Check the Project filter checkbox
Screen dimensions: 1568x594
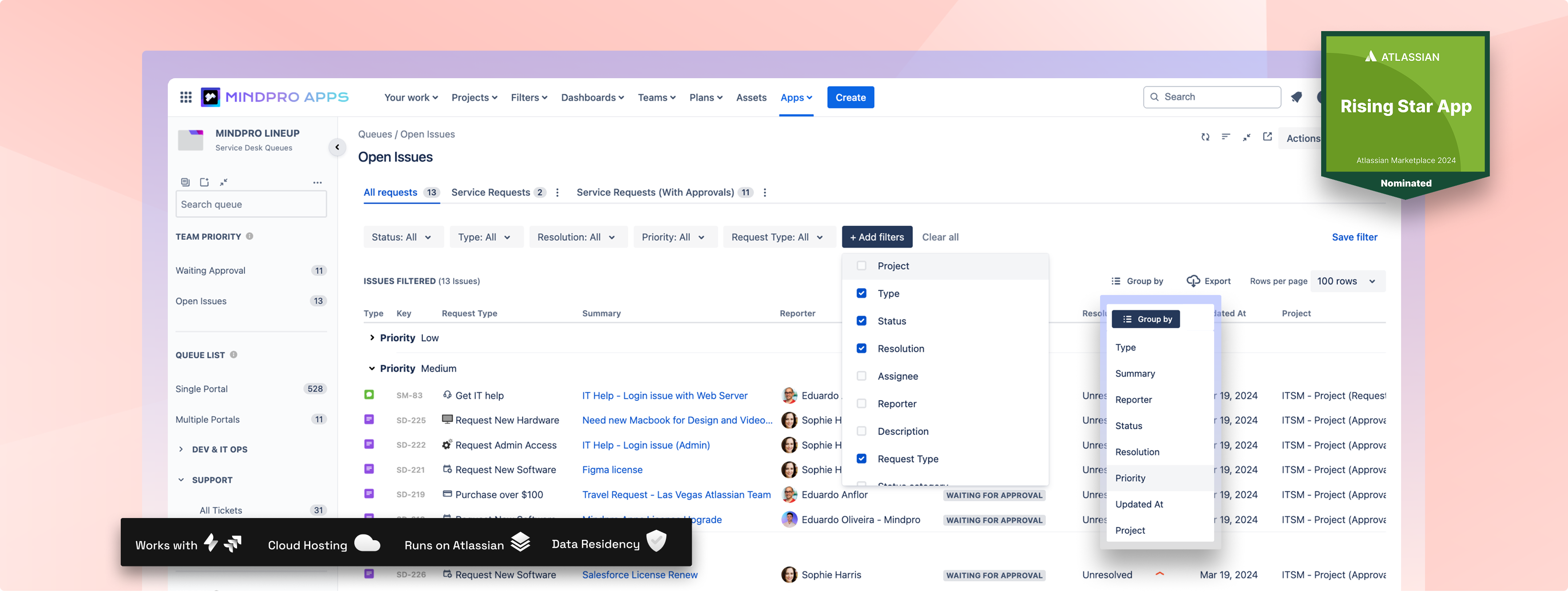click(861, 266)
